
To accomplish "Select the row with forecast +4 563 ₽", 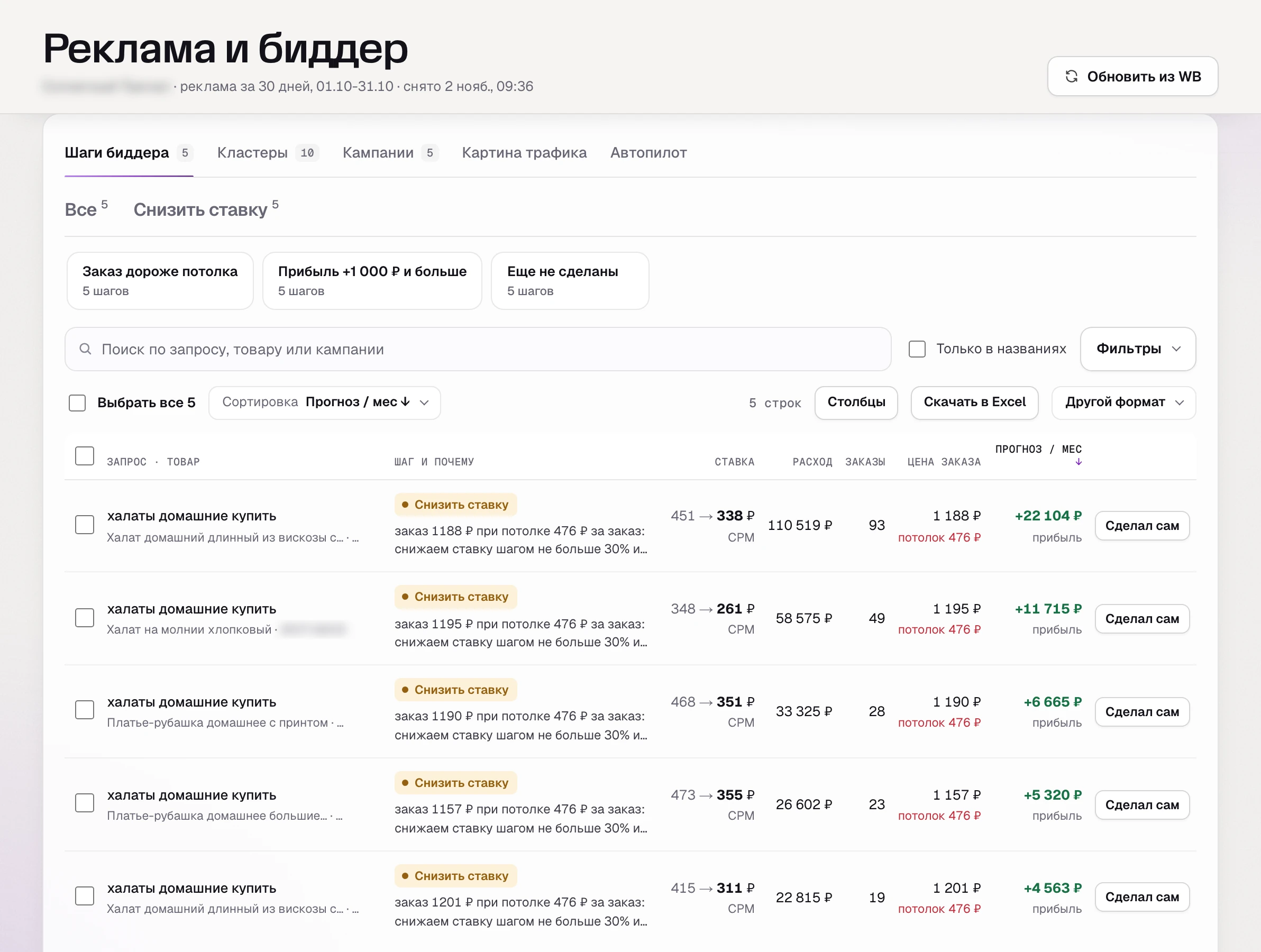I will [85, 896].
